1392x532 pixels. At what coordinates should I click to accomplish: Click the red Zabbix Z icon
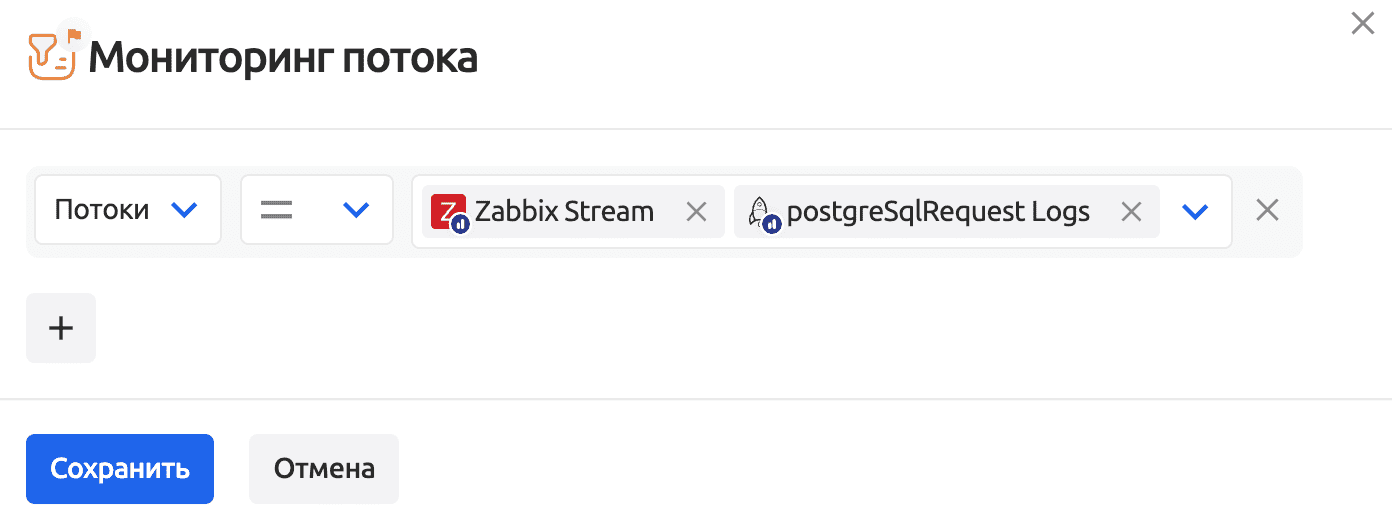446,210
